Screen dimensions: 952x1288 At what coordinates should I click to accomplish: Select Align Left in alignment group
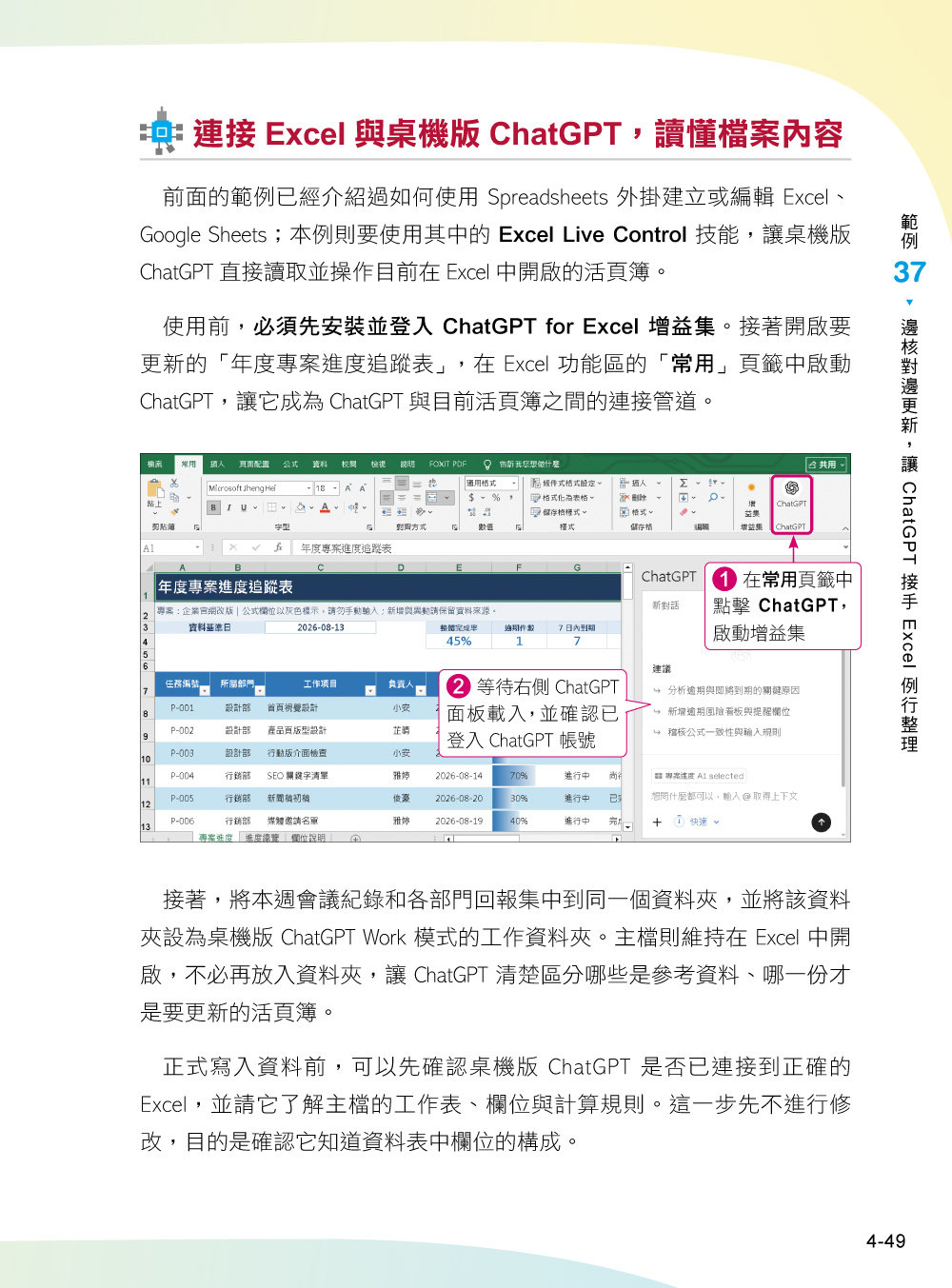pyautogui.click(x=387, y=498)
